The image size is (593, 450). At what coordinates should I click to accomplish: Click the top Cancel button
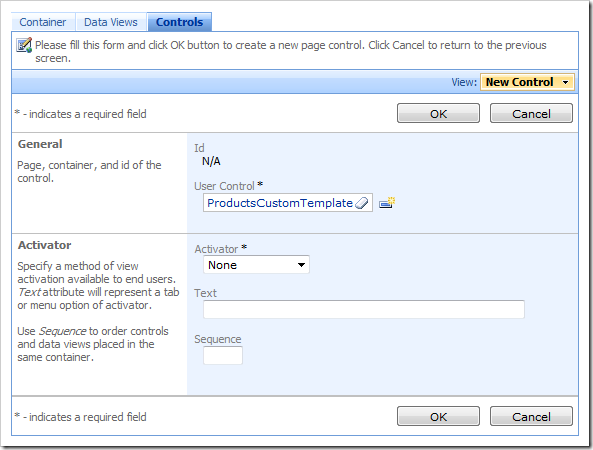[531, 113]
